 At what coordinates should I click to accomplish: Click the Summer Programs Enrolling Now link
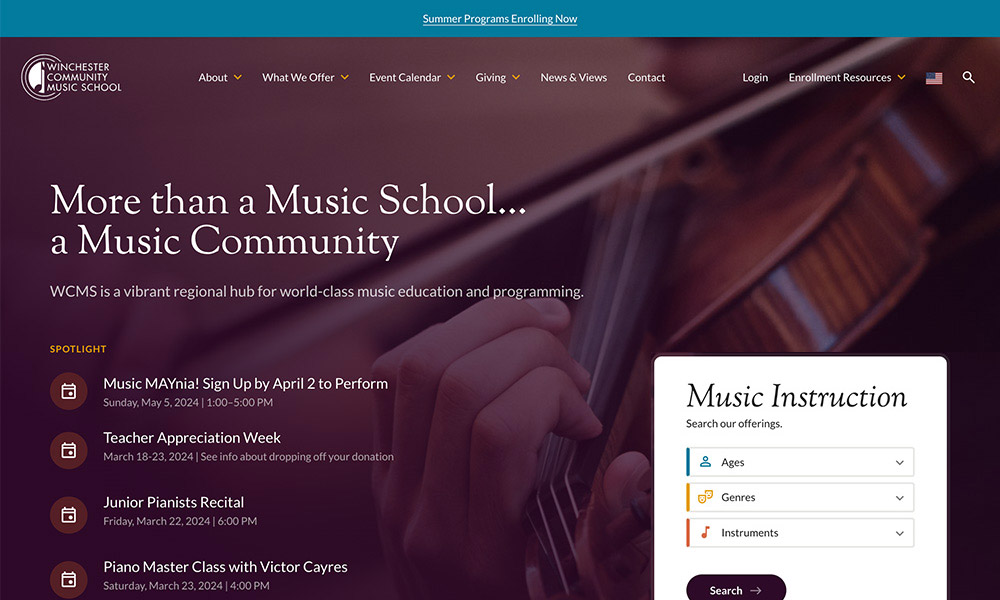tap(499, 19)
